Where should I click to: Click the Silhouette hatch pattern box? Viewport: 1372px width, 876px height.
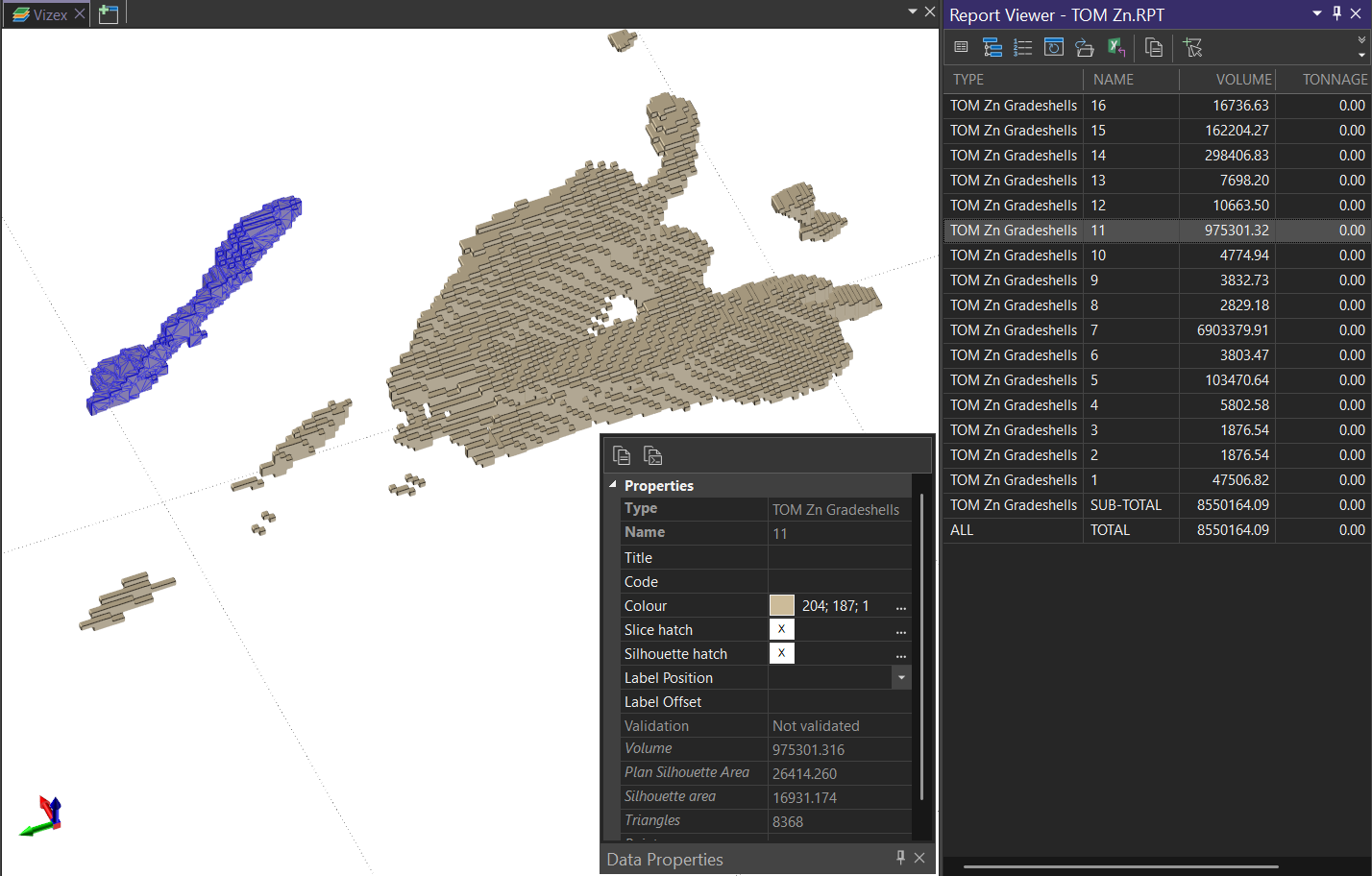(782, 653)
